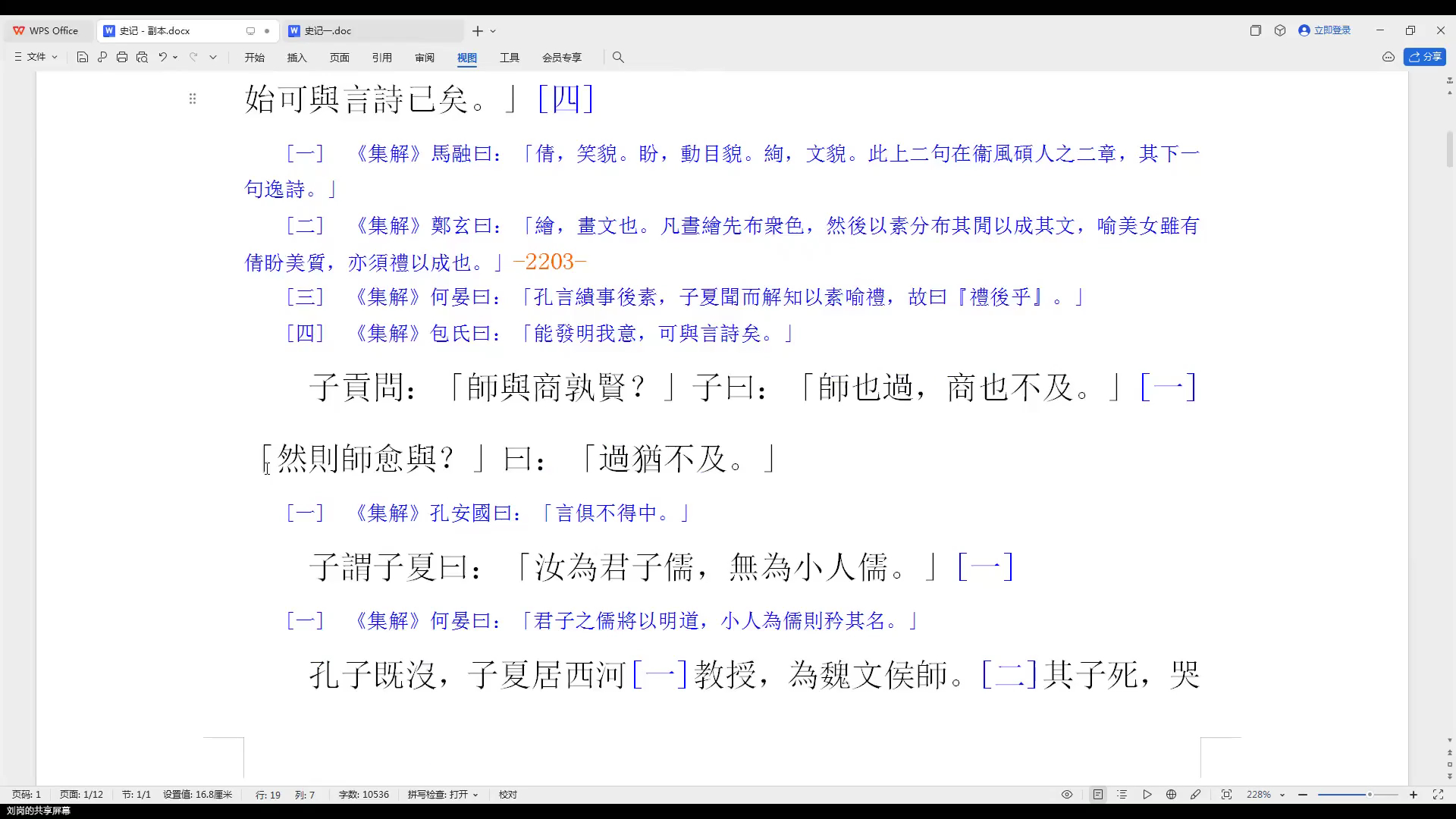
Task: Click the WPS Office home logo tab
Action: [46, 30]
